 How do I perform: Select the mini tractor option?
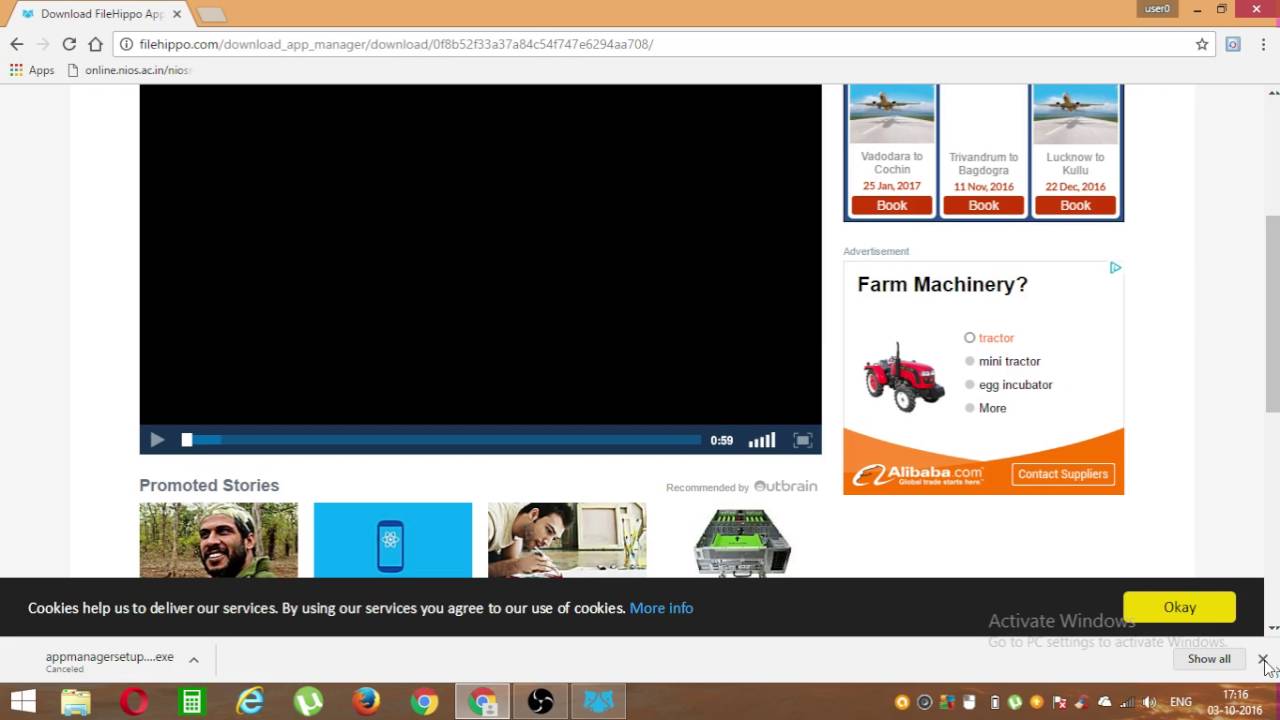(1002, 361)
